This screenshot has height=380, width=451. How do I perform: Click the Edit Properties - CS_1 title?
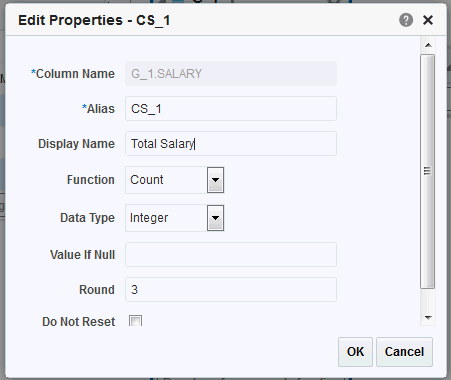94,20
